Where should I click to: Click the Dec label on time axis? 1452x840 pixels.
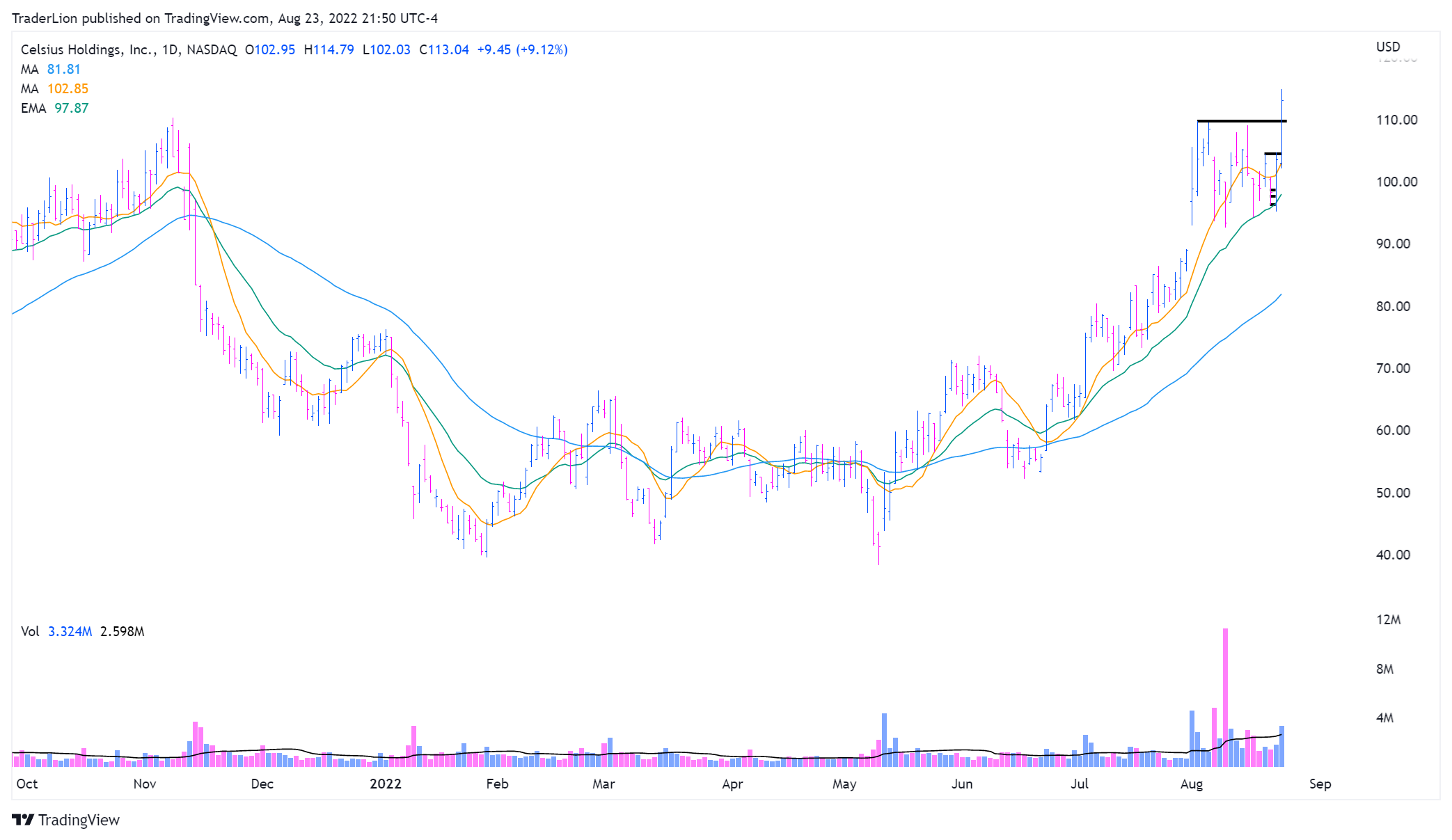pos(262,784)
